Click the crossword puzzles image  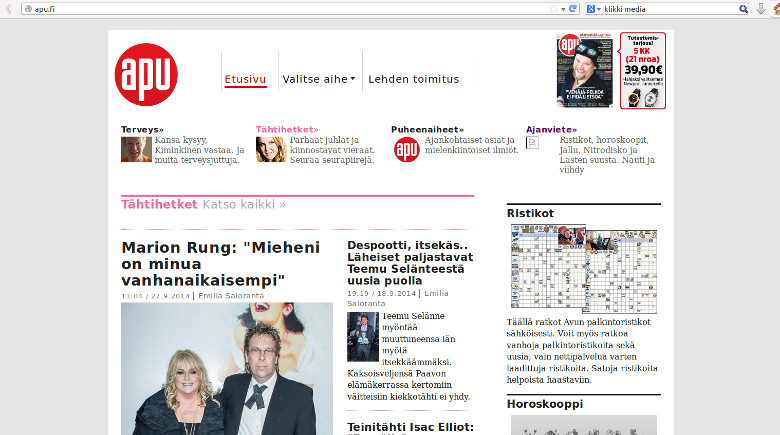pos(584,269)
